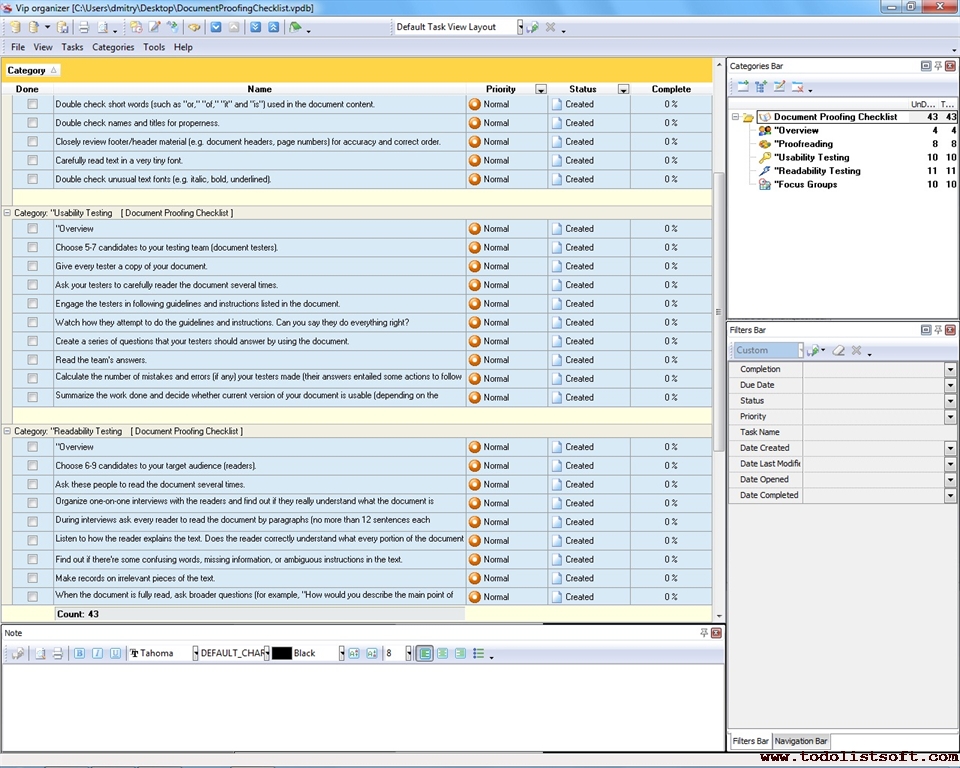
Task: Sort by the Name column header
Action: (x=259, y=89)
